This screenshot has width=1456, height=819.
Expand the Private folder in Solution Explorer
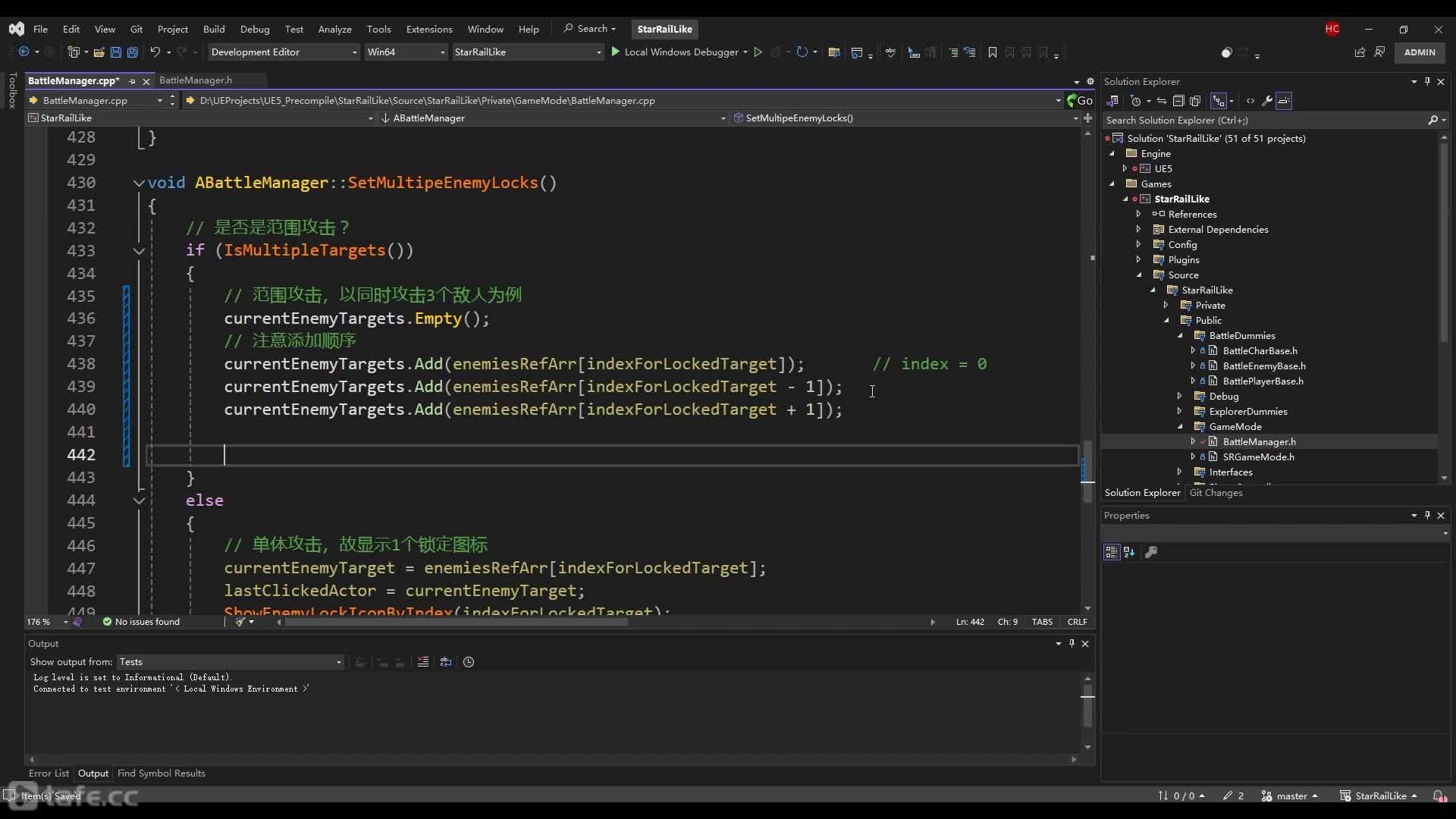[1166, 306]
